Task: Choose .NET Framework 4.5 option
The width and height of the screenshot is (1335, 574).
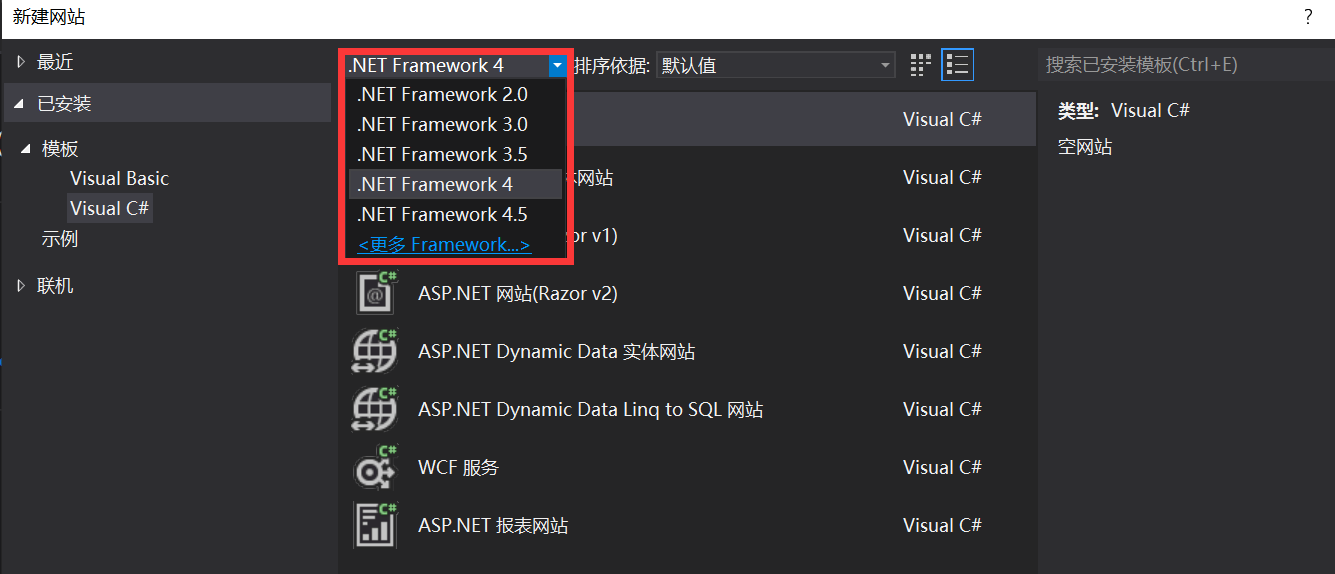Action: tap(455, 215)
